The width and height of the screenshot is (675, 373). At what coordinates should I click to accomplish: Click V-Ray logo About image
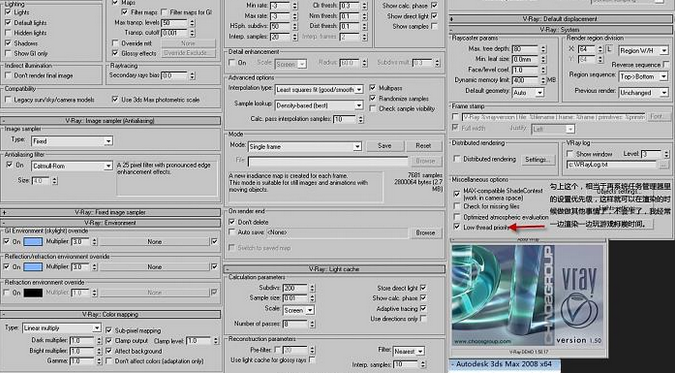[x=527, y=295]
